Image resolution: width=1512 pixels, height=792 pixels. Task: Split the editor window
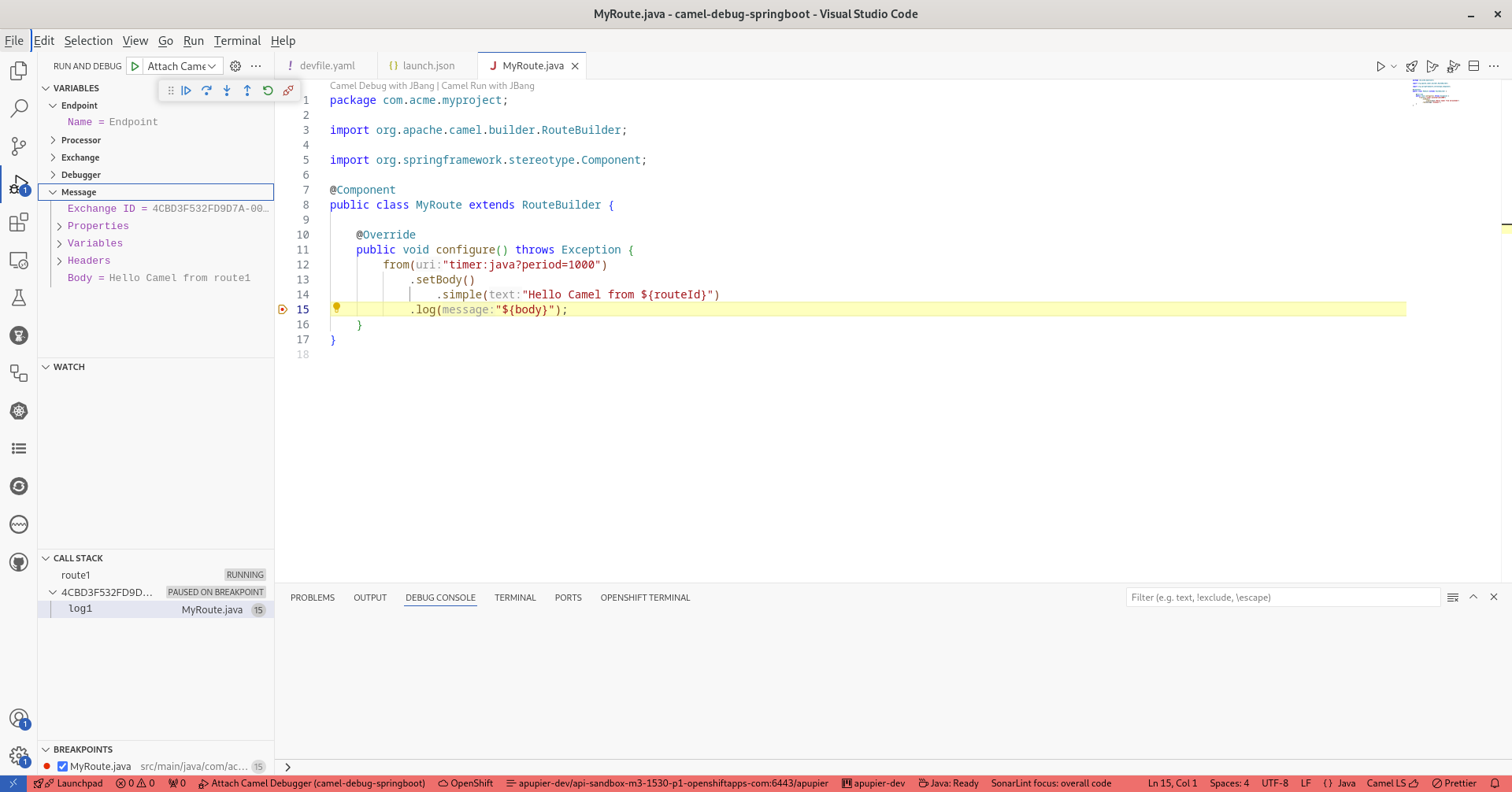pos(1473,66)
